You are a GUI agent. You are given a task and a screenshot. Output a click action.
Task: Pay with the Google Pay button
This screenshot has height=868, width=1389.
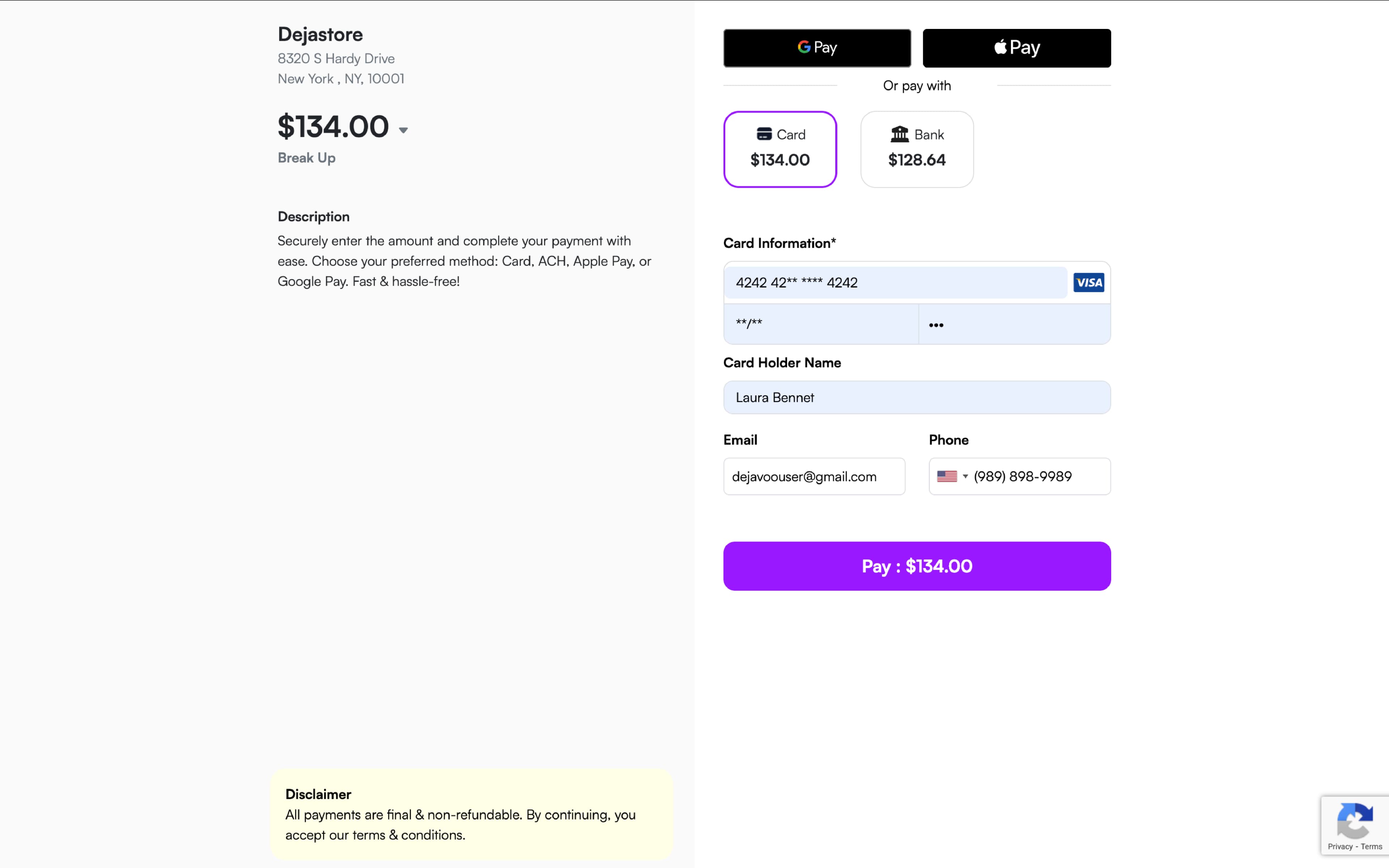pyautogui.click(x=817, y=48)
